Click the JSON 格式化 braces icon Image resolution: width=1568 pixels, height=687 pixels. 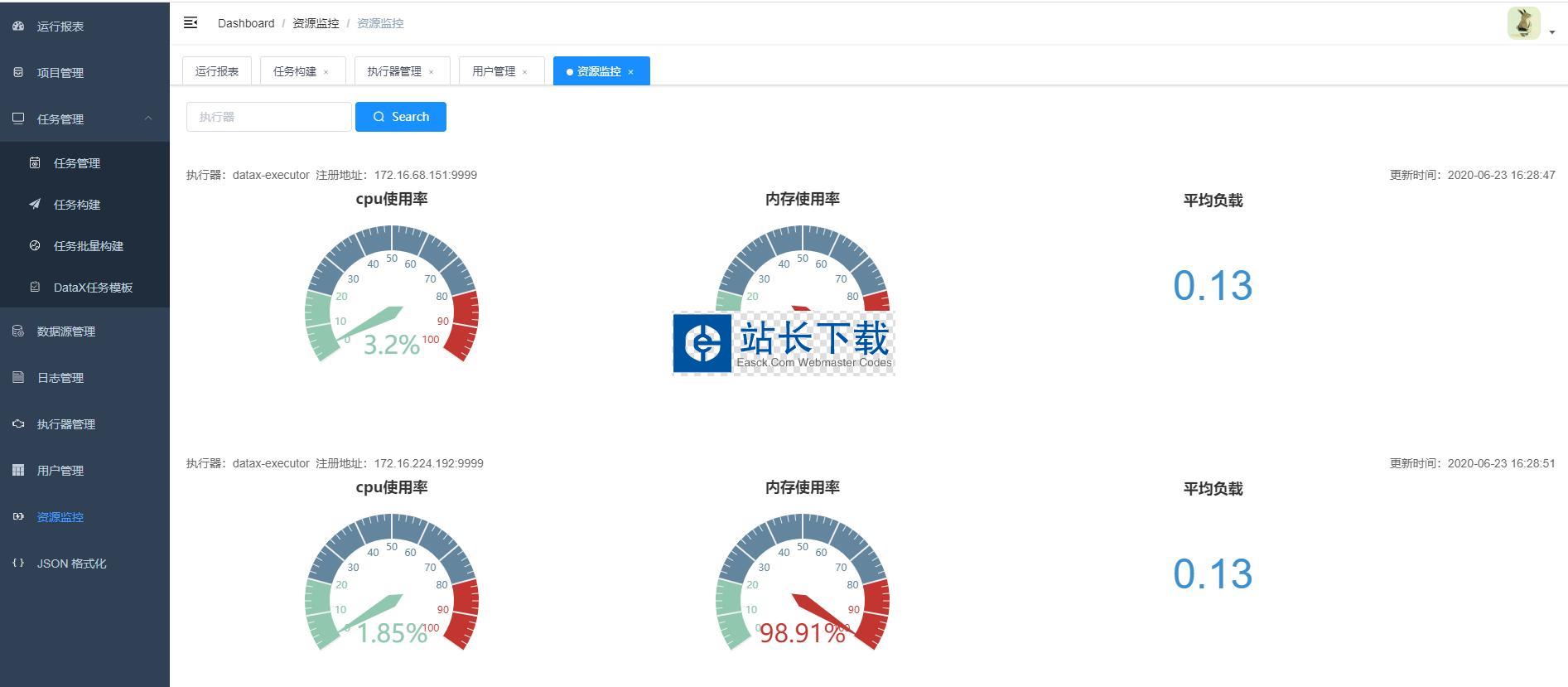[18, 564]
